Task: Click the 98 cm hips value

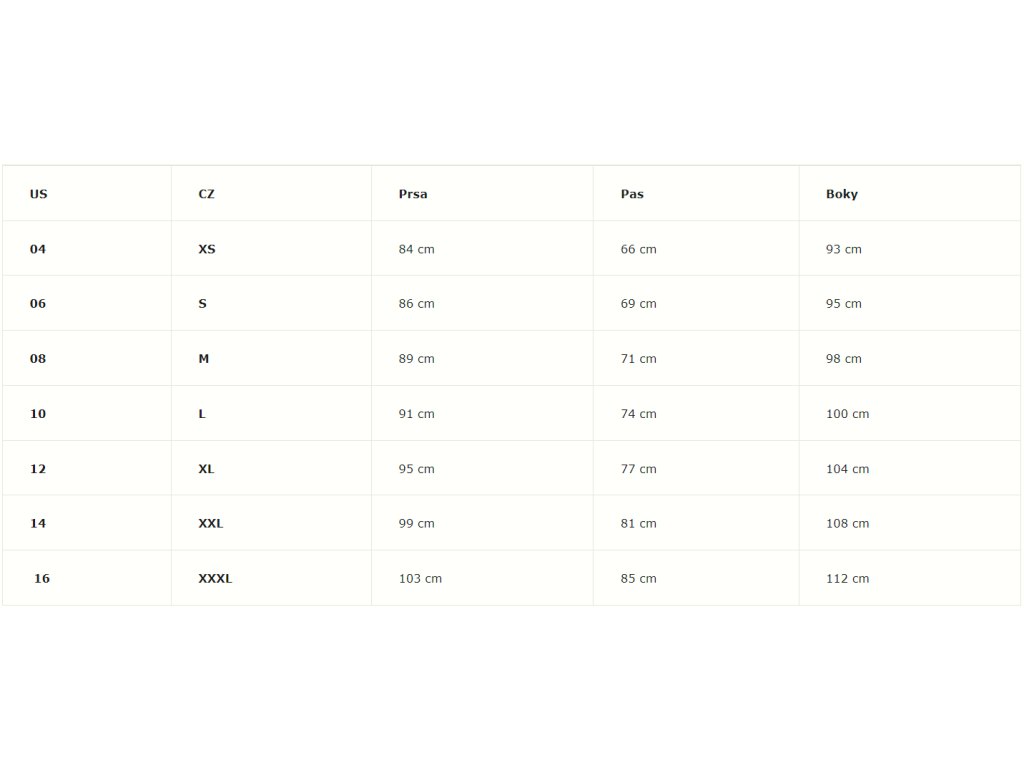Action: tap(843, 359)
